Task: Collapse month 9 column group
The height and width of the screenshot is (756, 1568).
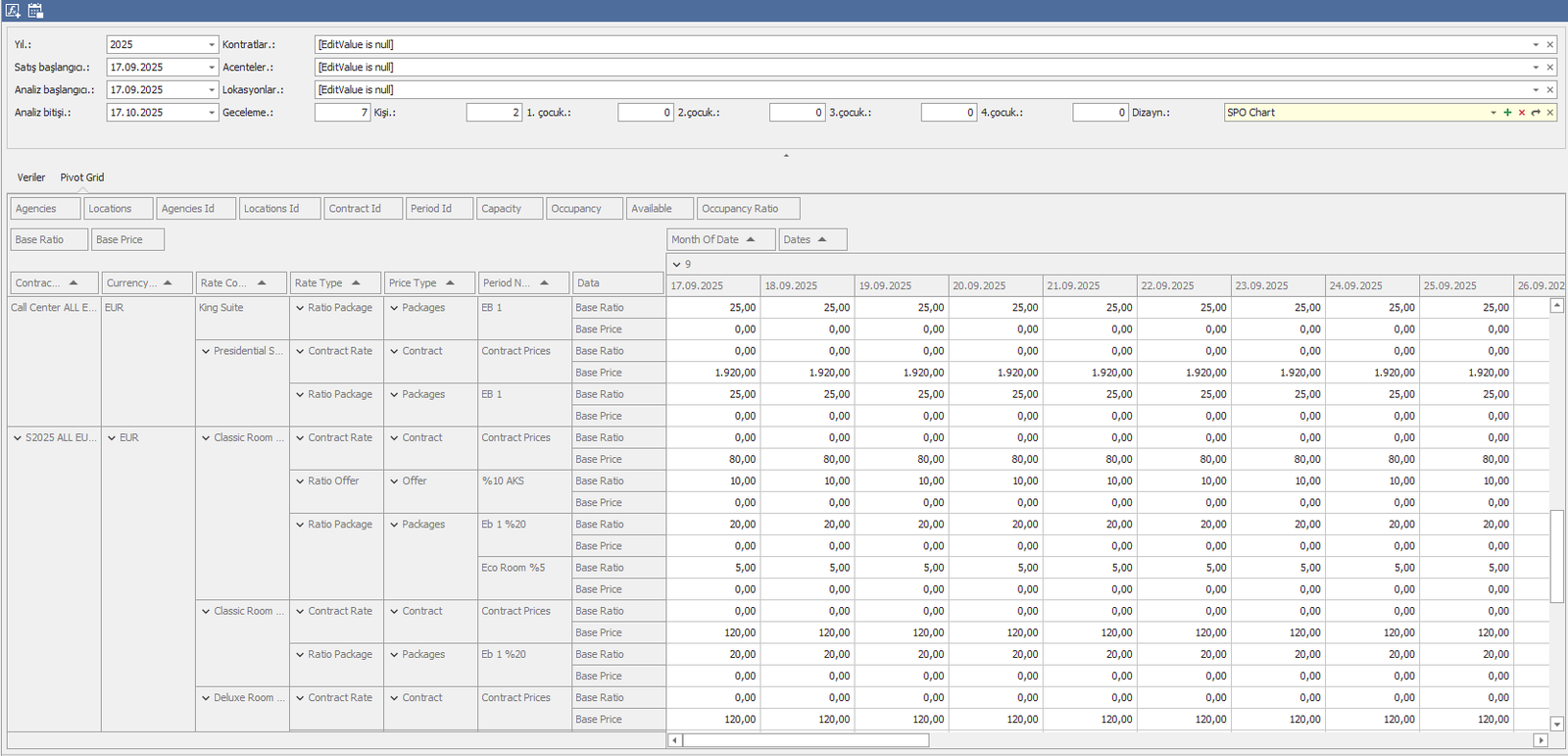Action: 676,265
